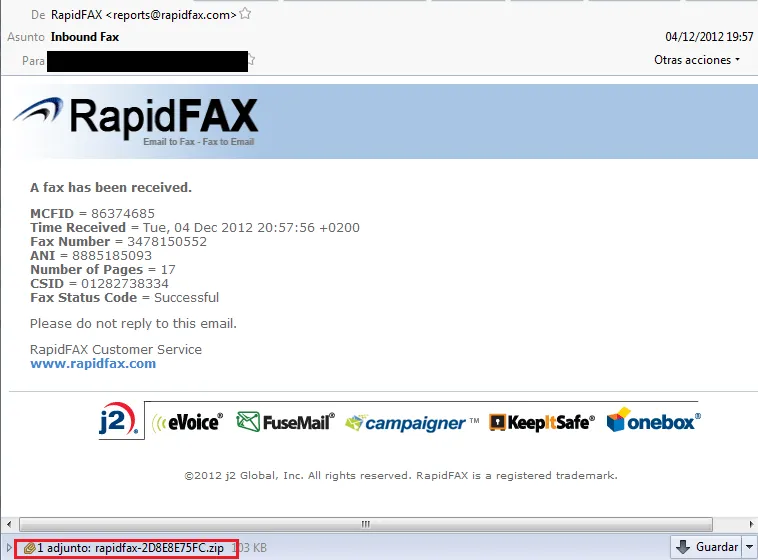Click the scroll right arrow
This screenshot has height=560, width=758.
pos(751,524)
